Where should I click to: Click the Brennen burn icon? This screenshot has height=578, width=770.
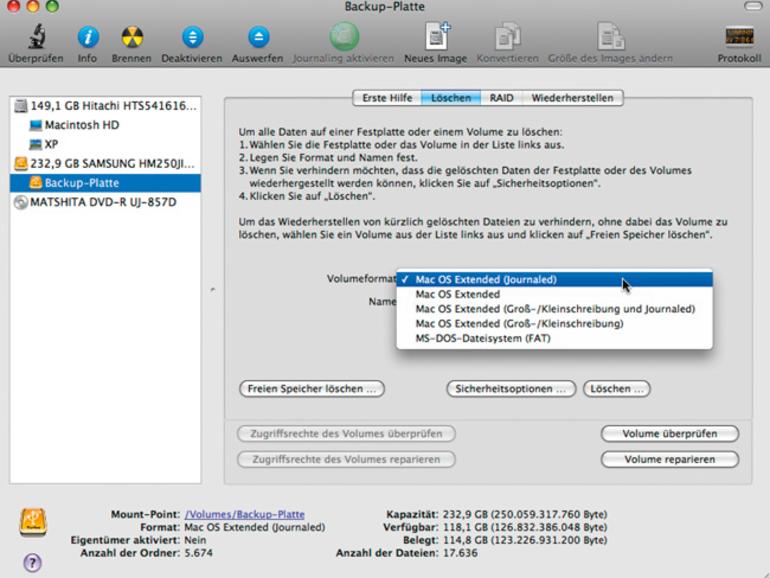132,37
